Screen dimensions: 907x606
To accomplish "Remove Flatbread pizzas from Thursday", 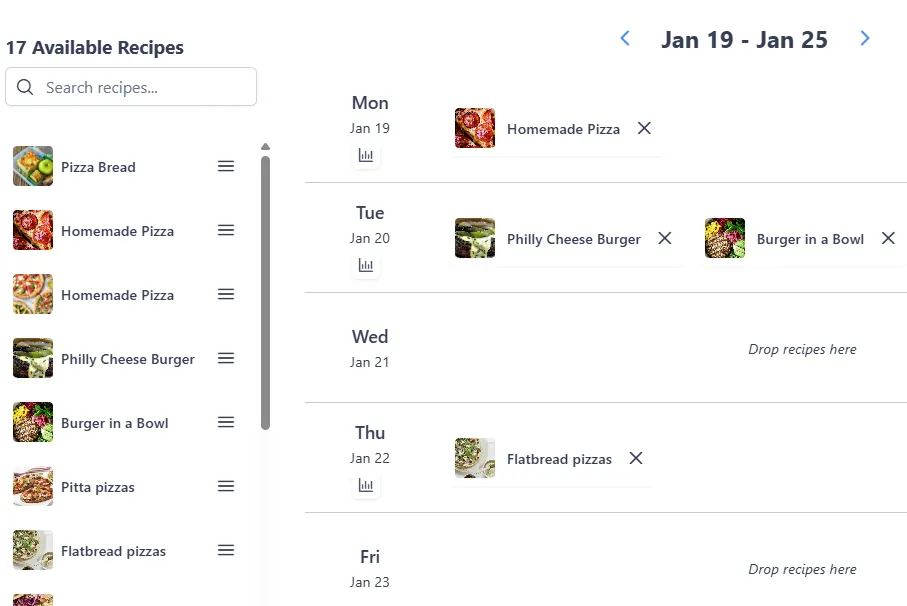I will pyautogui.click(x=636, y=458).
